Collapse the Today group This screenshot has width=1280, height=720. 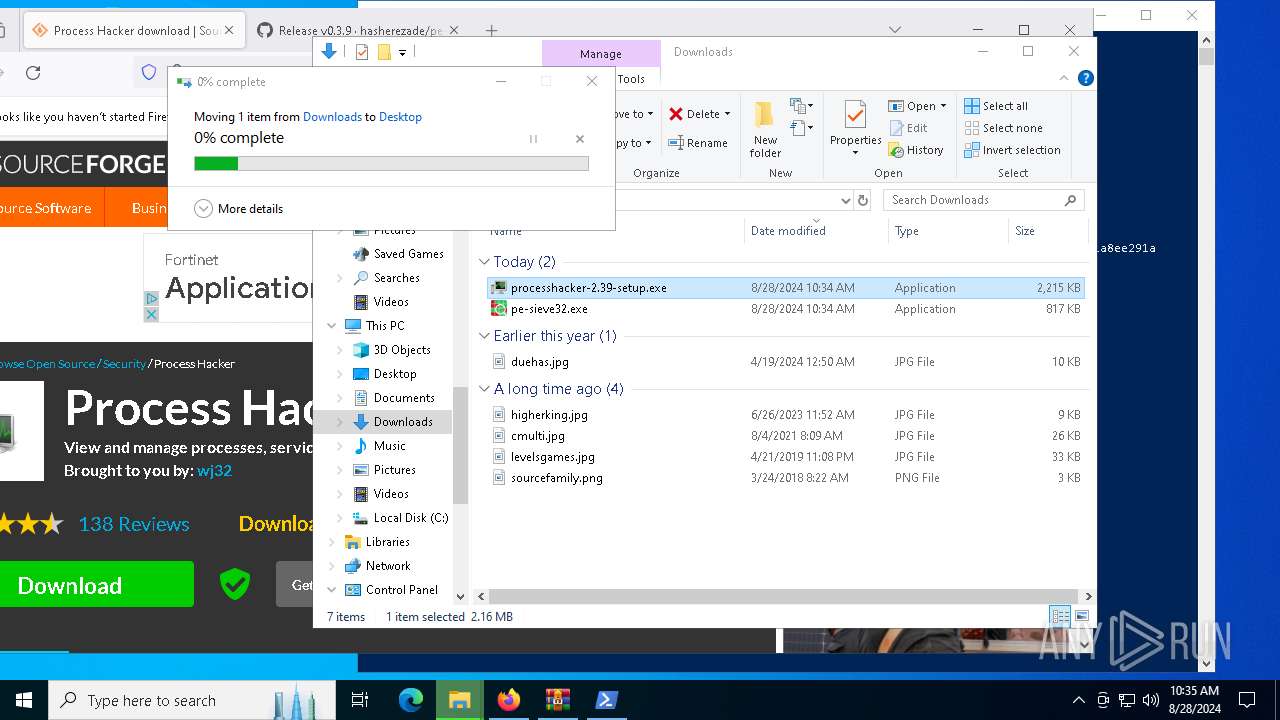[485, 262]
